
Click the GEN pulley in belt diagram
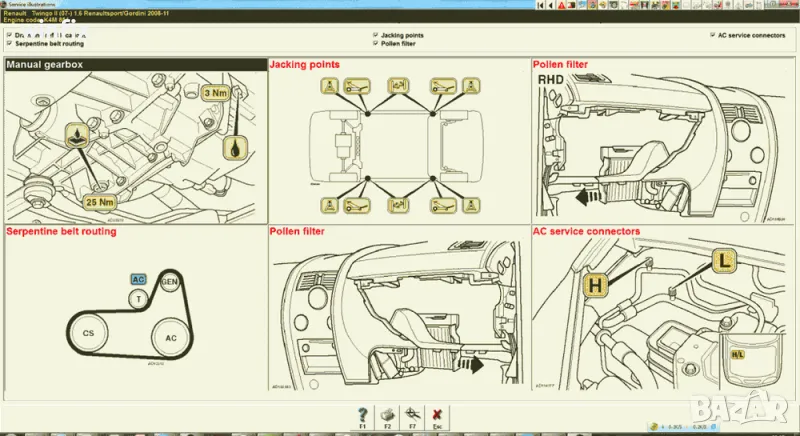coord(169,280)
